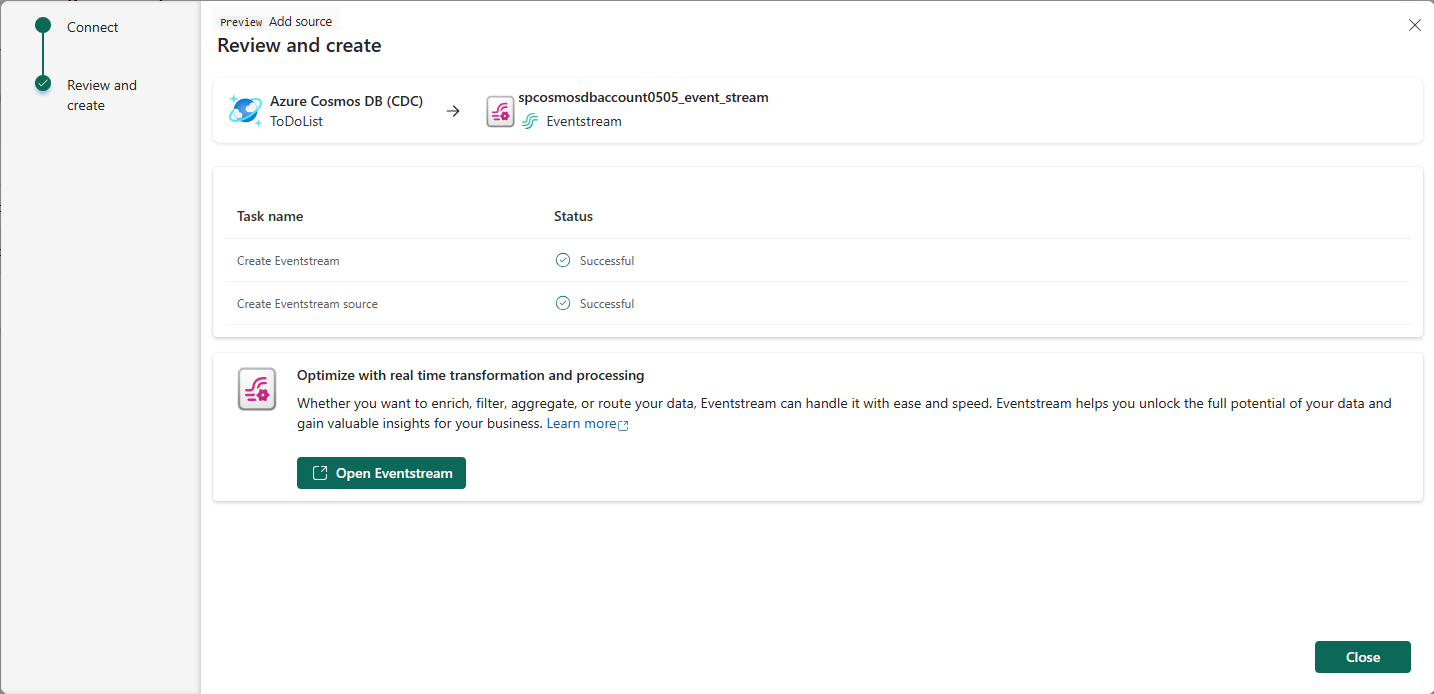Click the Connect step circle indicator
Image resolution: width=1434 pixels, height=694 pixels.
click(x=43, y=25)
